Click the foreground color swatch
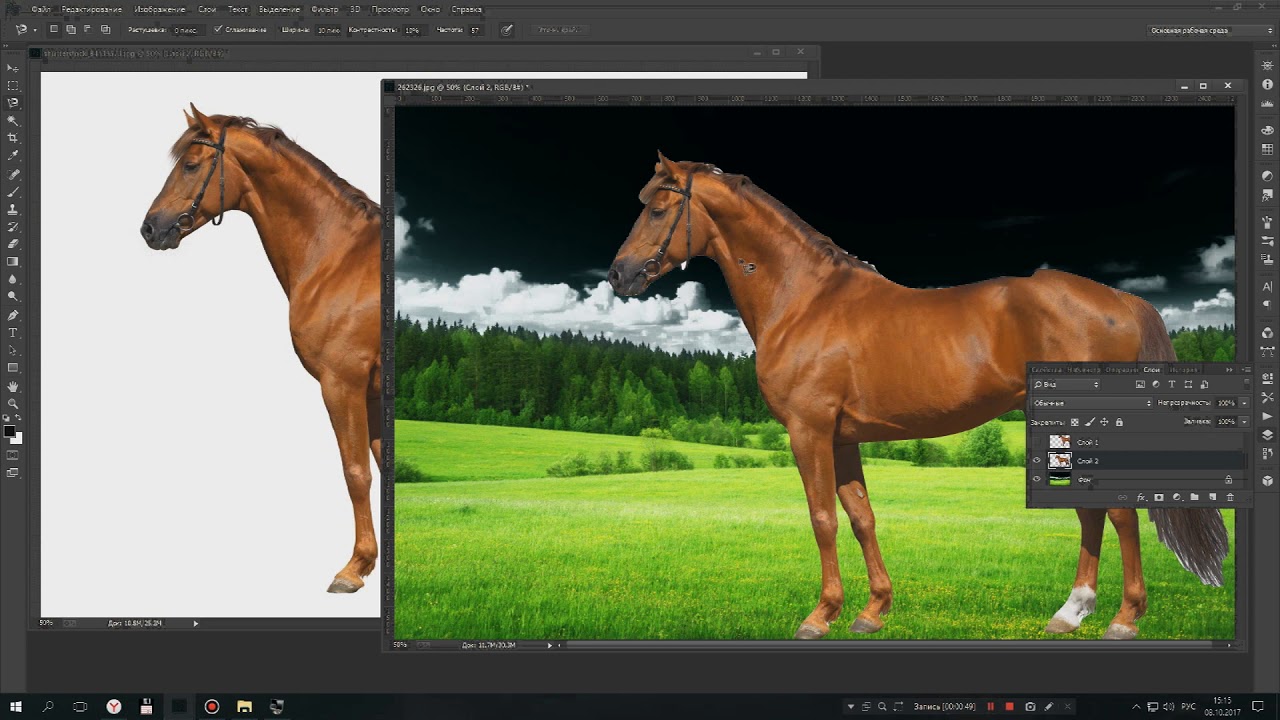 pos(9,432)
